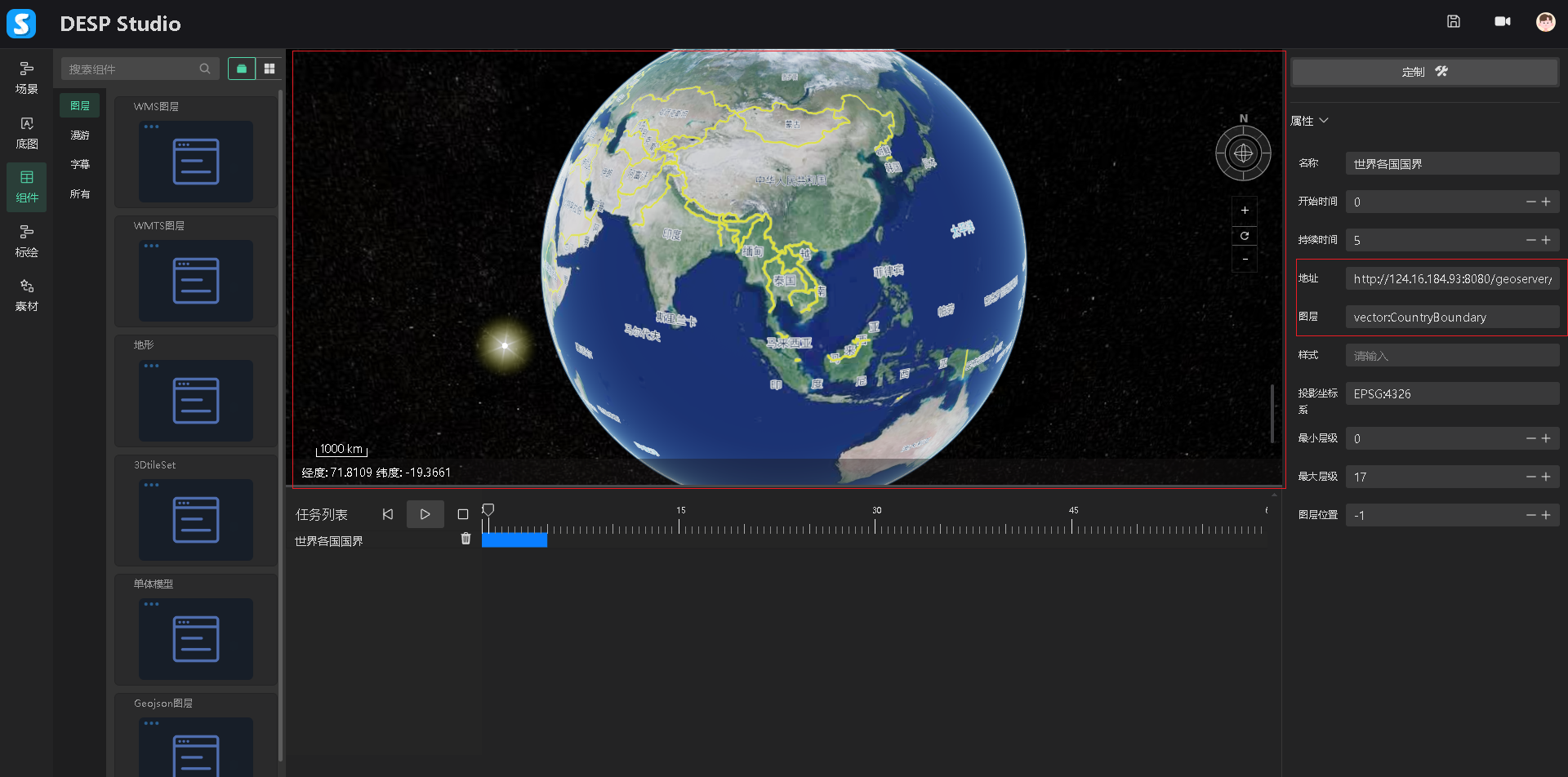Switch to grid view toggle button
Image resolution: width=1568 pixels, height=777 pixels.
[x=269, y=69]
